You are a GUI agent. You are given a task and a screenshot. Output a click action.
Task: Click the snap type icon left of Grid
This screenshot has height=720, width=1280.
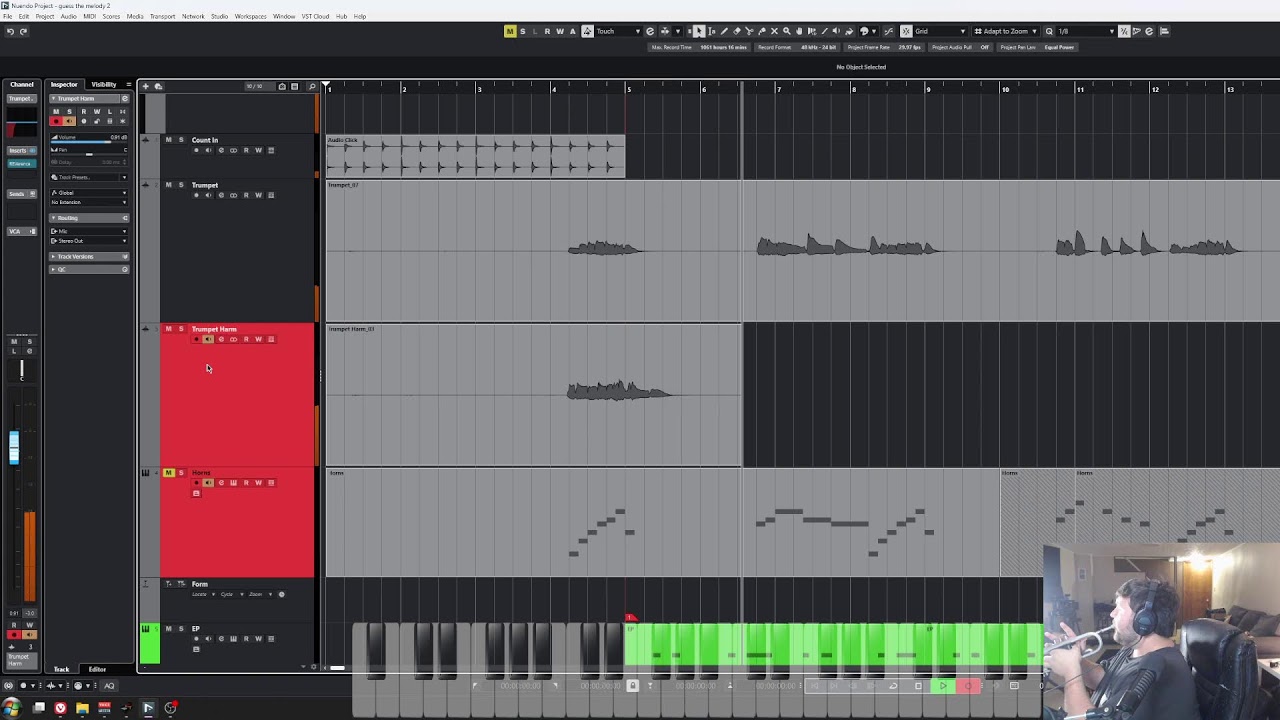tap(906, 31)
